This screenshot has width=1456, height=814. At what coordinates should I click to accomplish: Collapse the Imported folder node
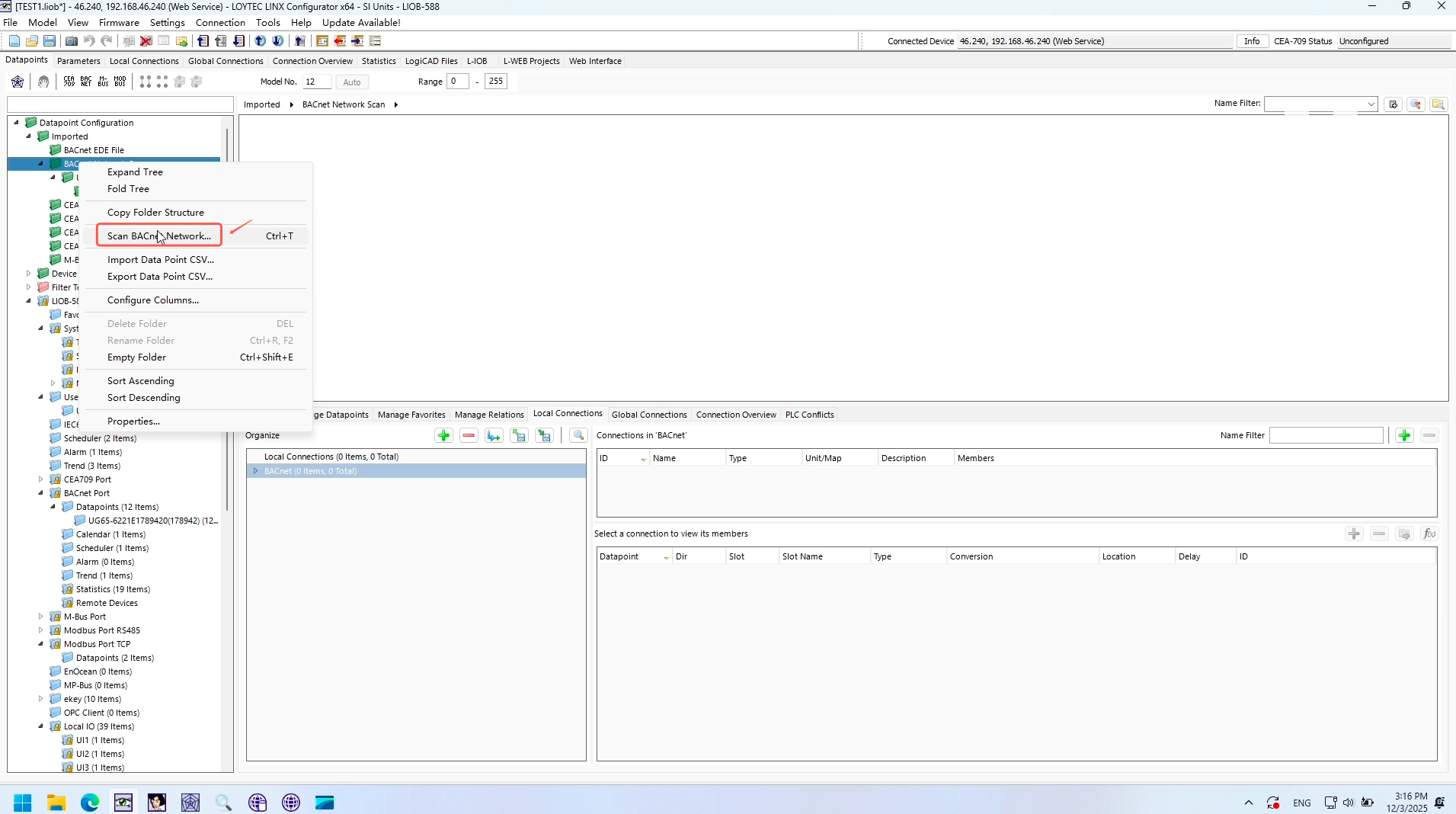pos(28,136)
